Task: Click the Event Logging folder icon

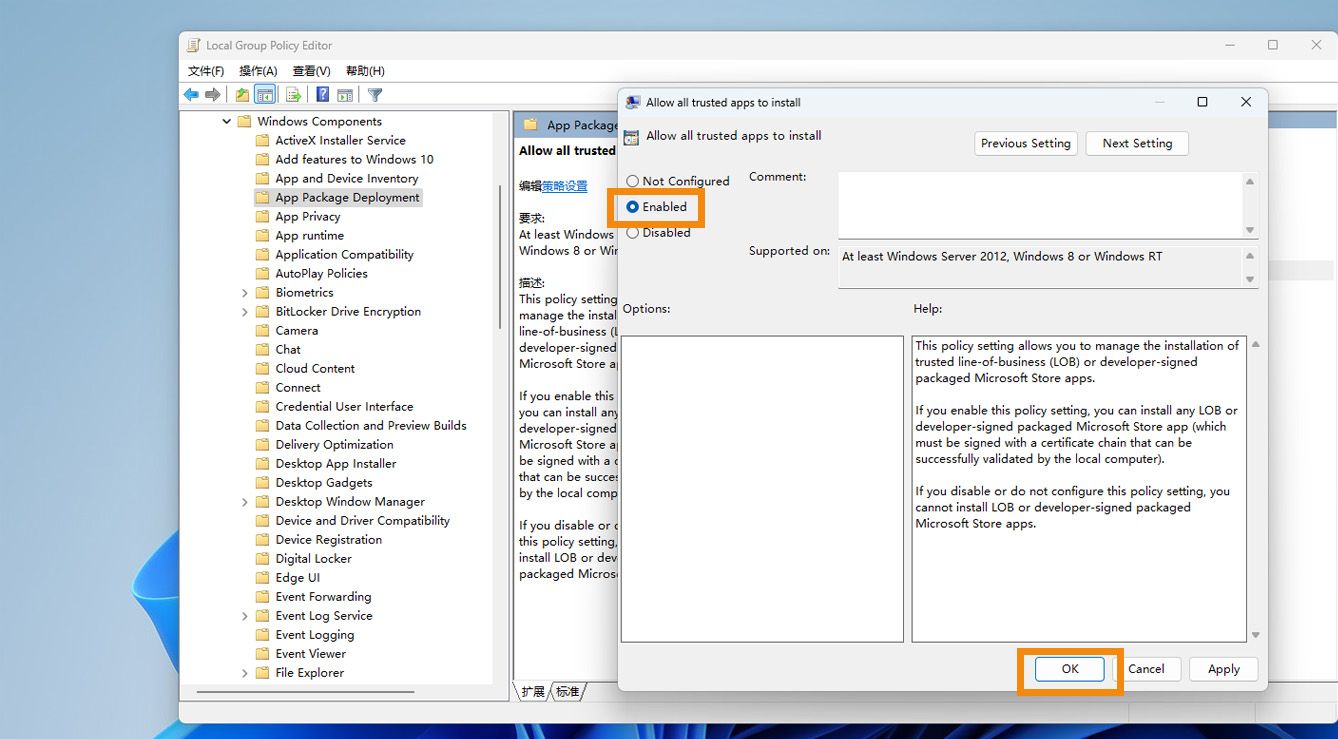Action: pos(262,634)
